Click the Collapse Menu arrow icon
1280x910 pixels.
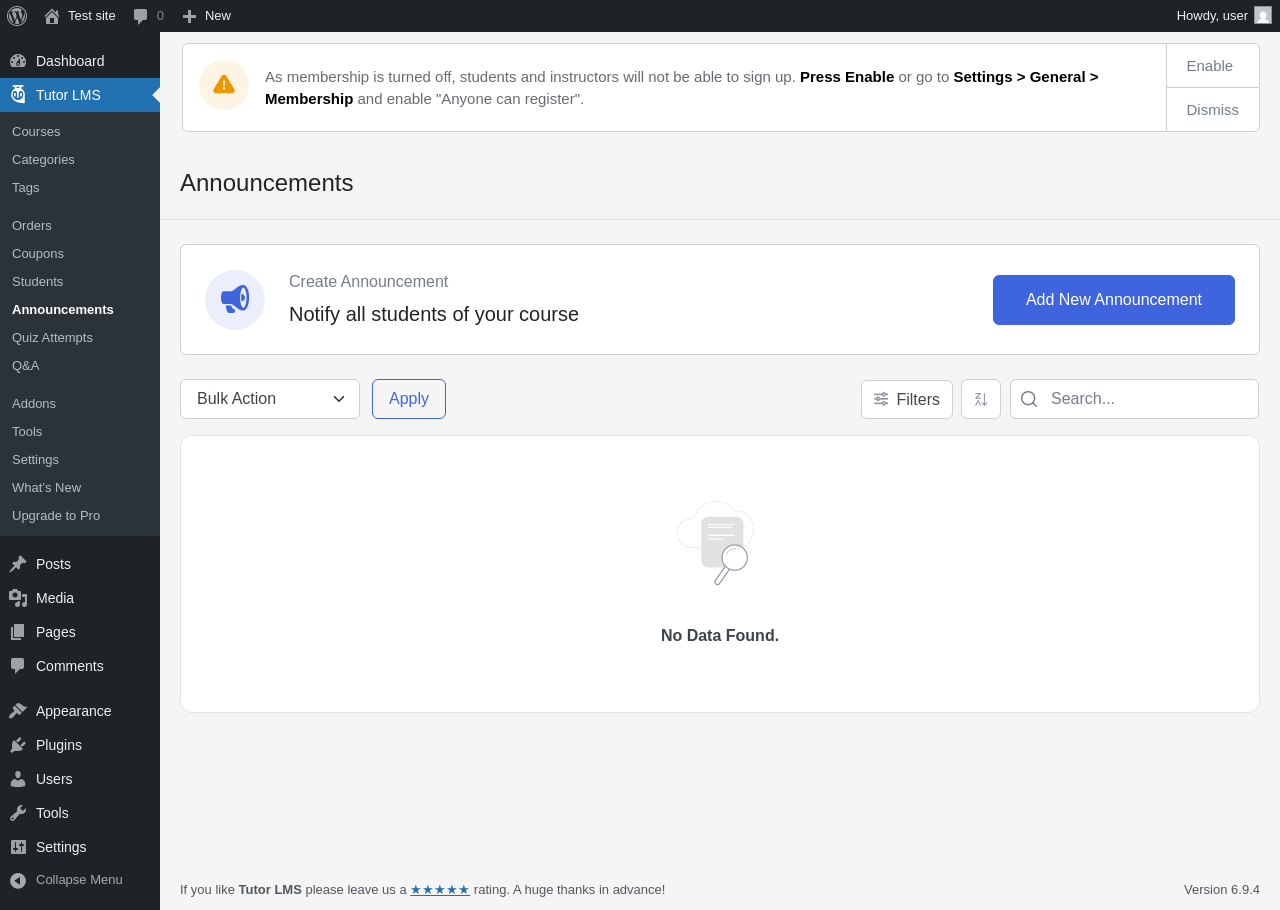pos(18,881)
